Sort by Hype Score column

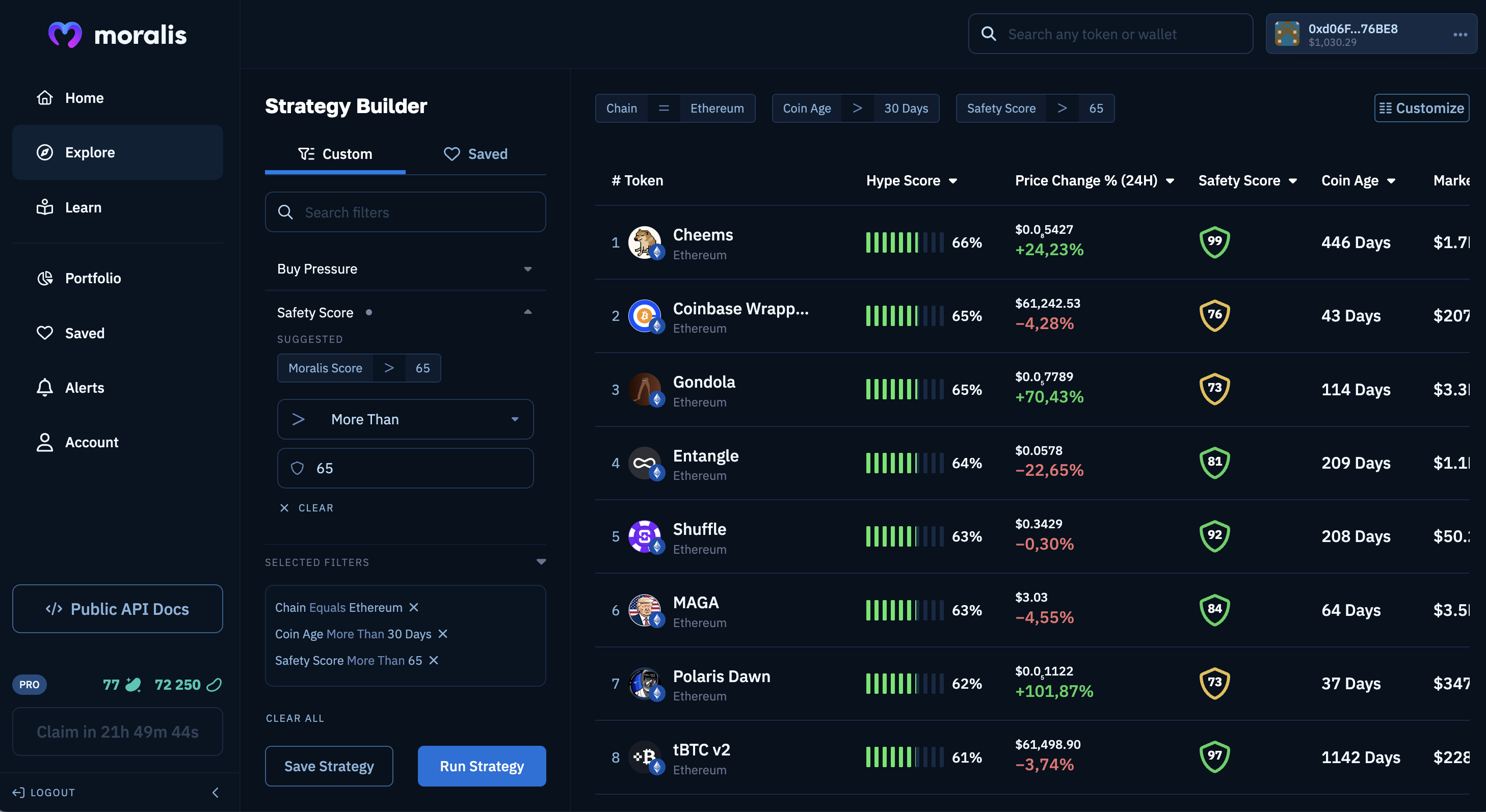(912, 180)
